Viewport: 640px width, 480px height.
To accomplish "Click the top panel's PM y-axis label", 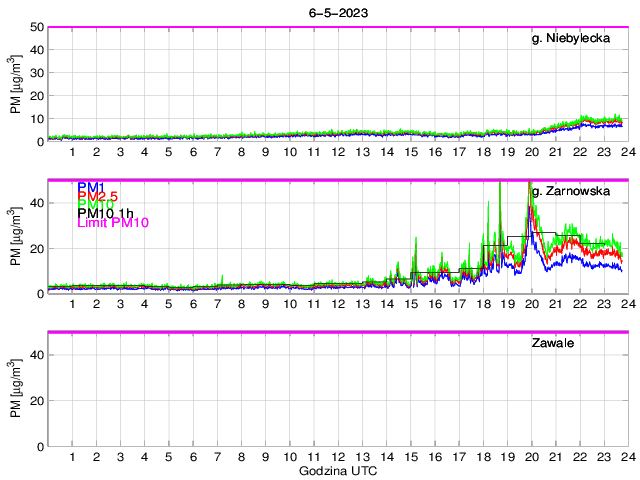I will 15,85.
